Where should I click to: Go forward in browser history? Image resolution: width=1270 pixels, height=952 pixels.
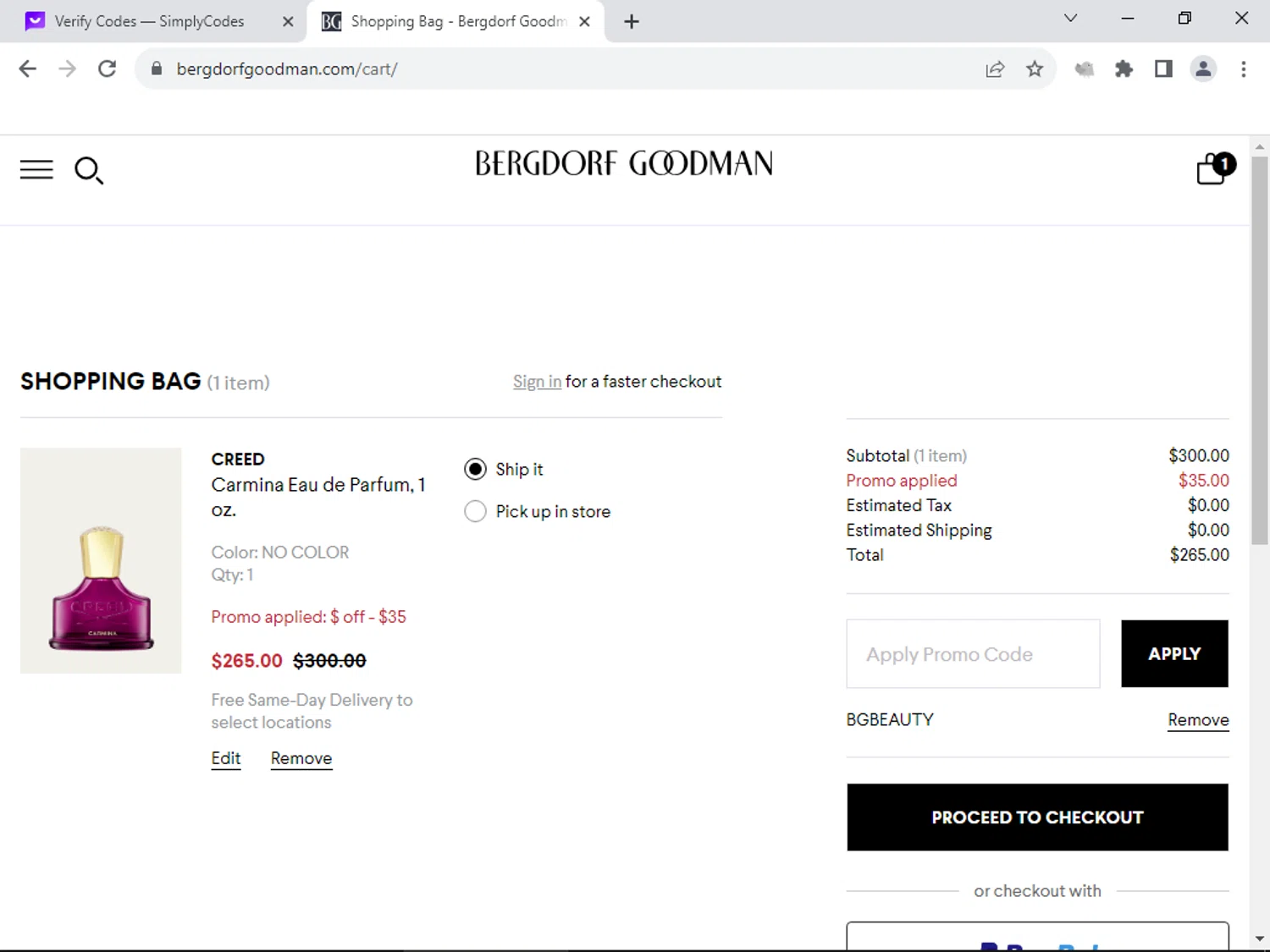[x=67, y=69]
